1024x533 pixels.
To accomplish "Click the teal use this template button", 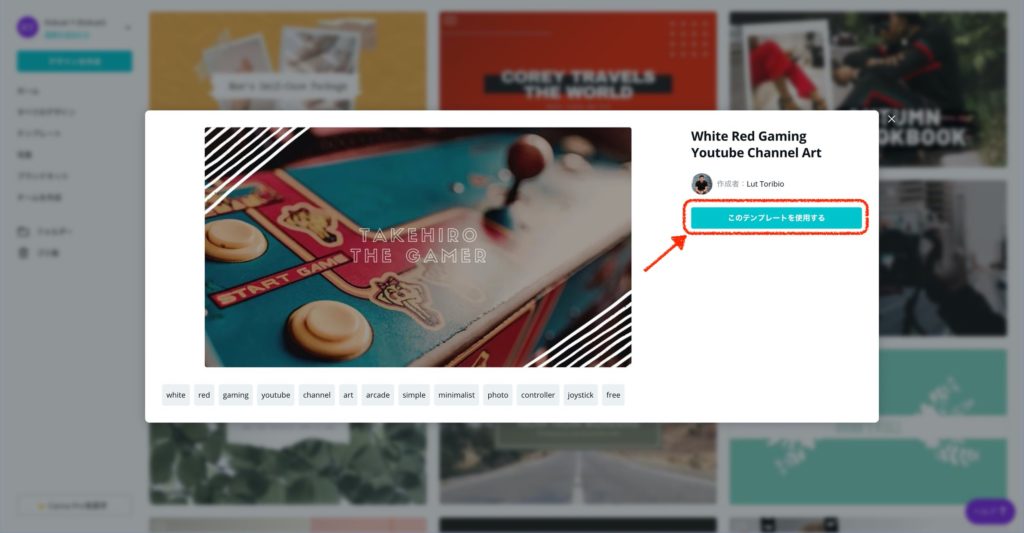I will [x=776, y=218].
